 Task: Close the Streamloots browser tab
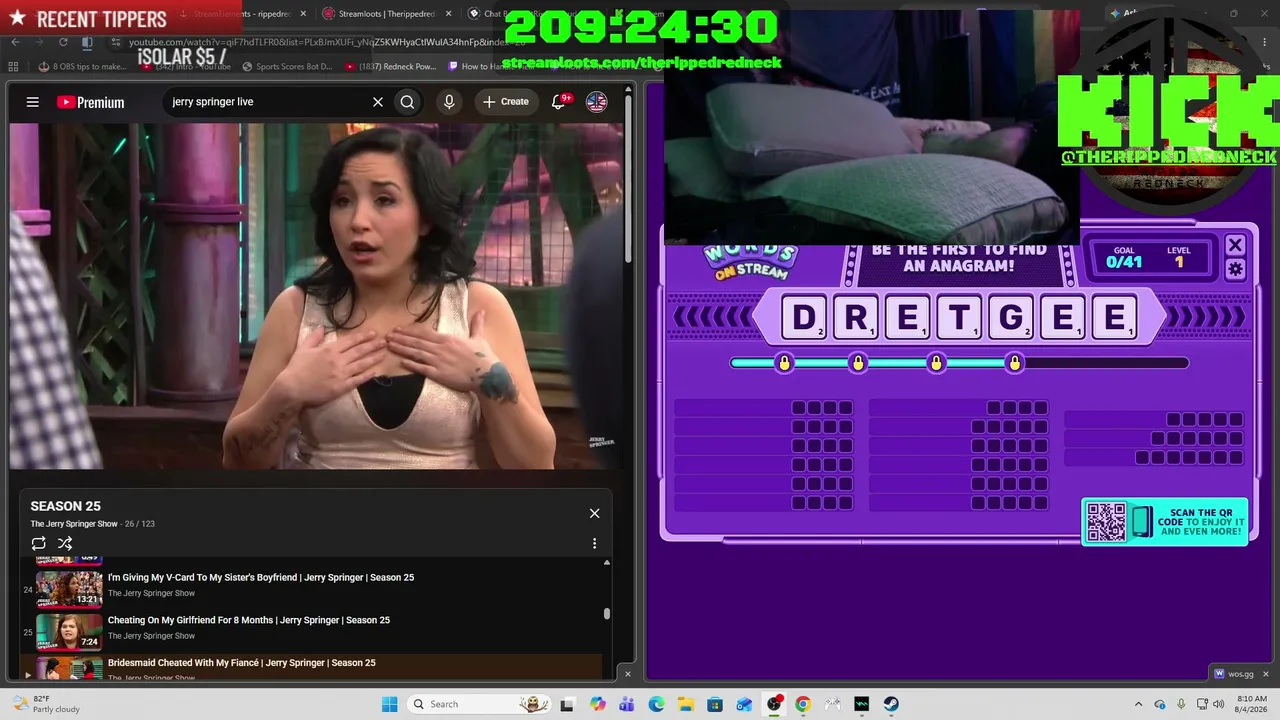448,14
